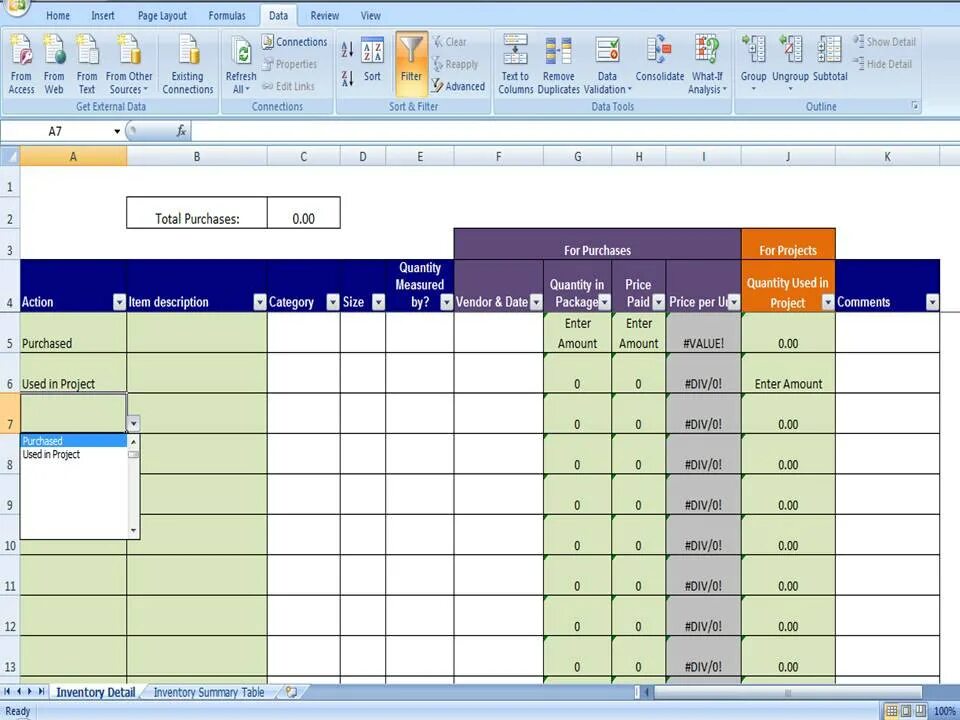Viewport: 960px width, 720px height.
Task: Open the Connections dialog
Action: [295, 42]
